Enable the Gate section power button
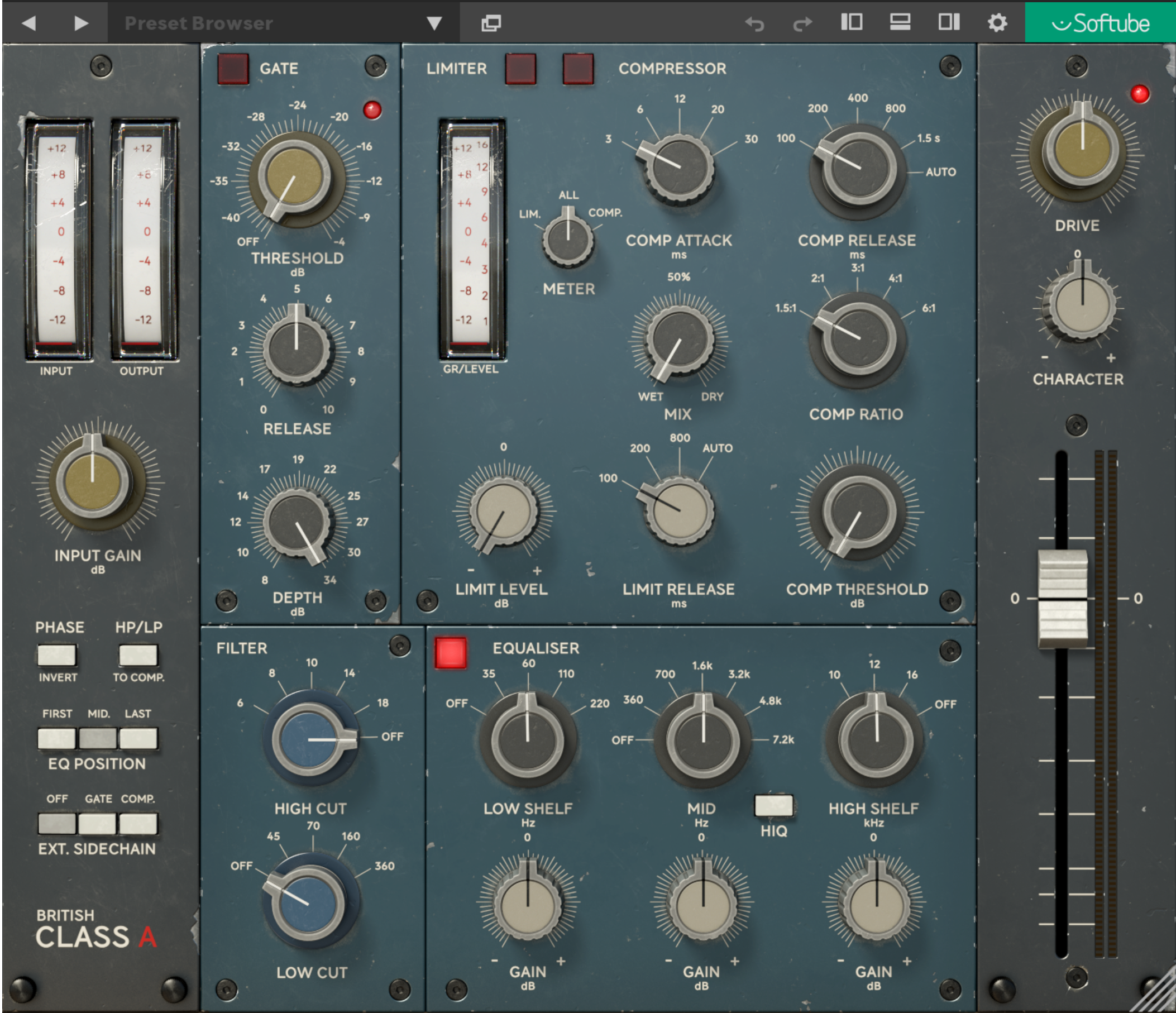This screenshot has width=1176, height=1013. pos(233,69)
